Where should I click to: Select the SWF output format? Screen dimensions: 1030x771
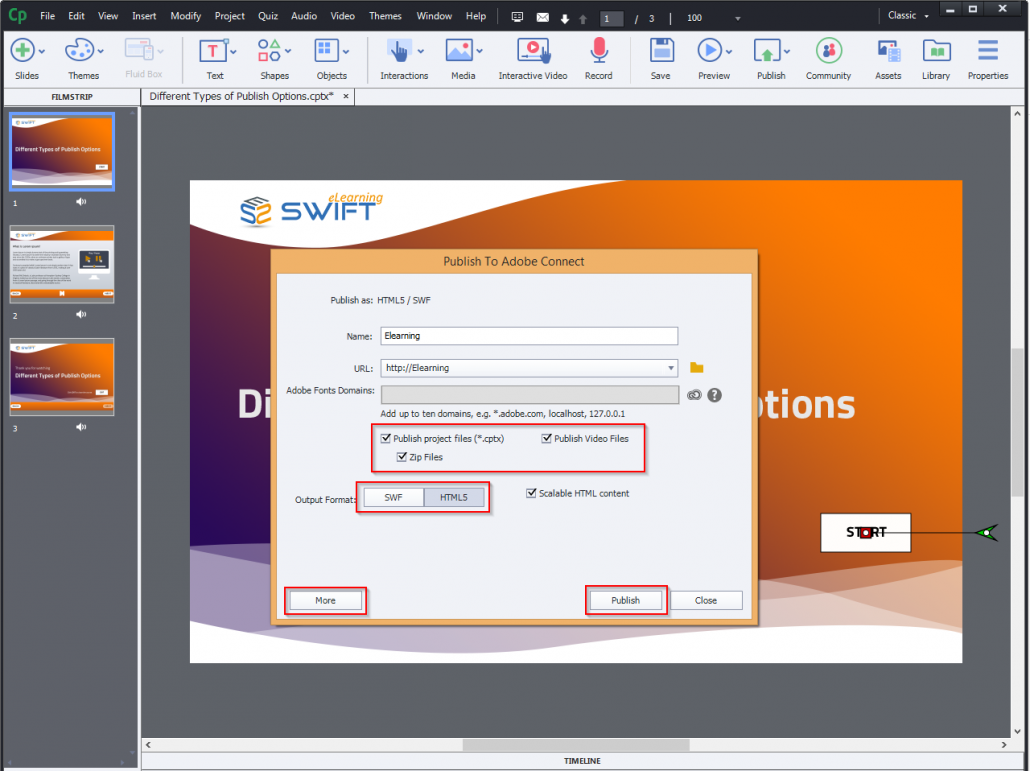click(x=393, y=497)
